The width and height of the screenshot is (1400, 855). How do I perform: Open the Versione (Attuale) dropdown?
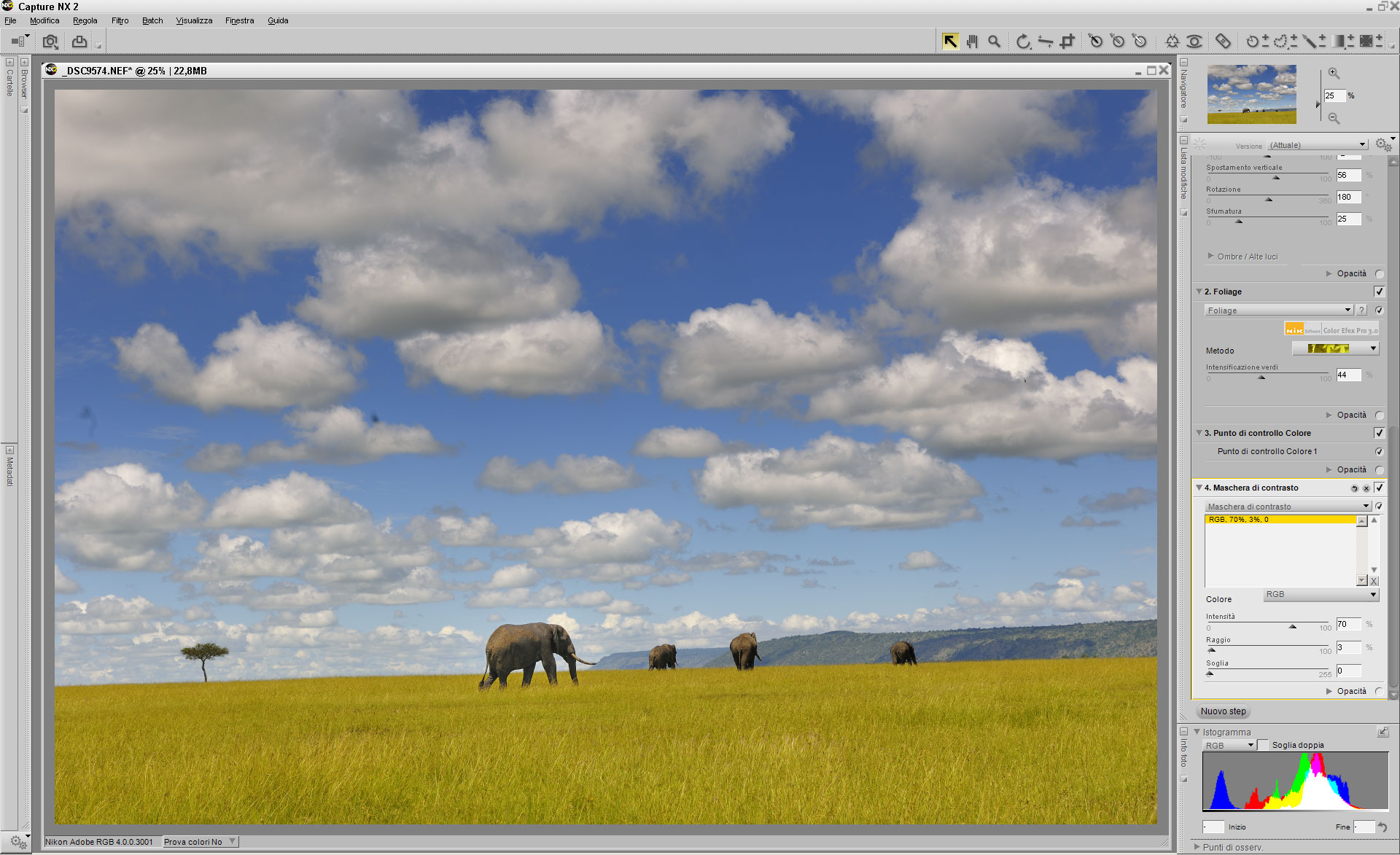1318,145
